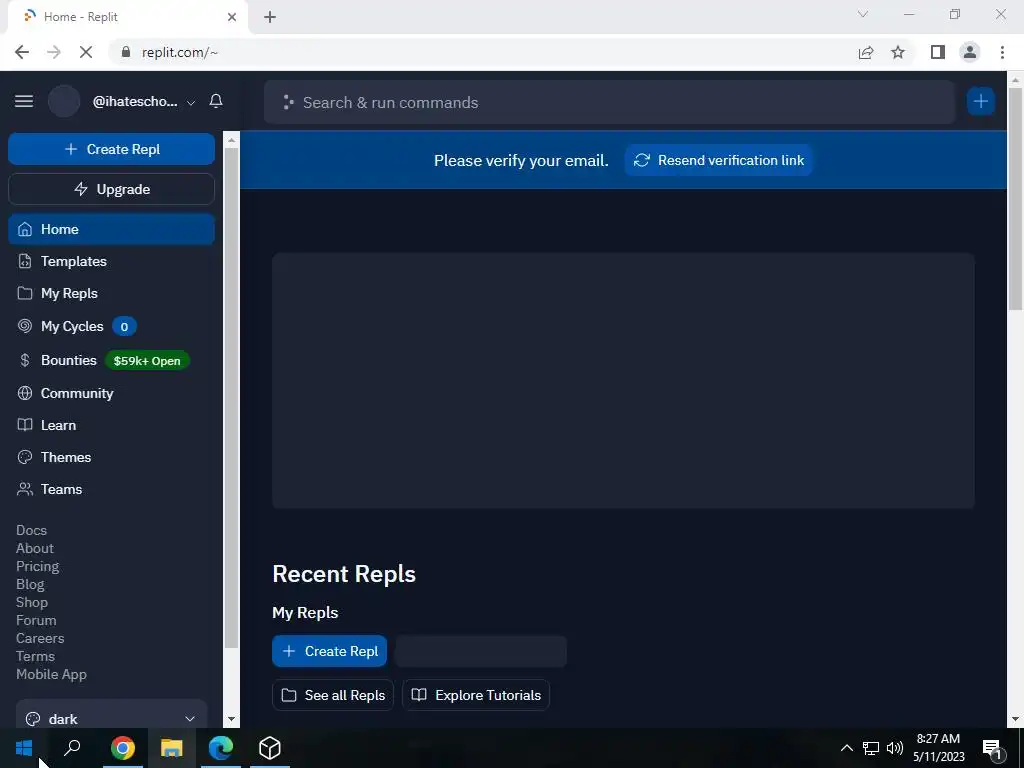
Task: Open Bounties in sidebar
Action: pyautogui.click(x=112, y=360)
